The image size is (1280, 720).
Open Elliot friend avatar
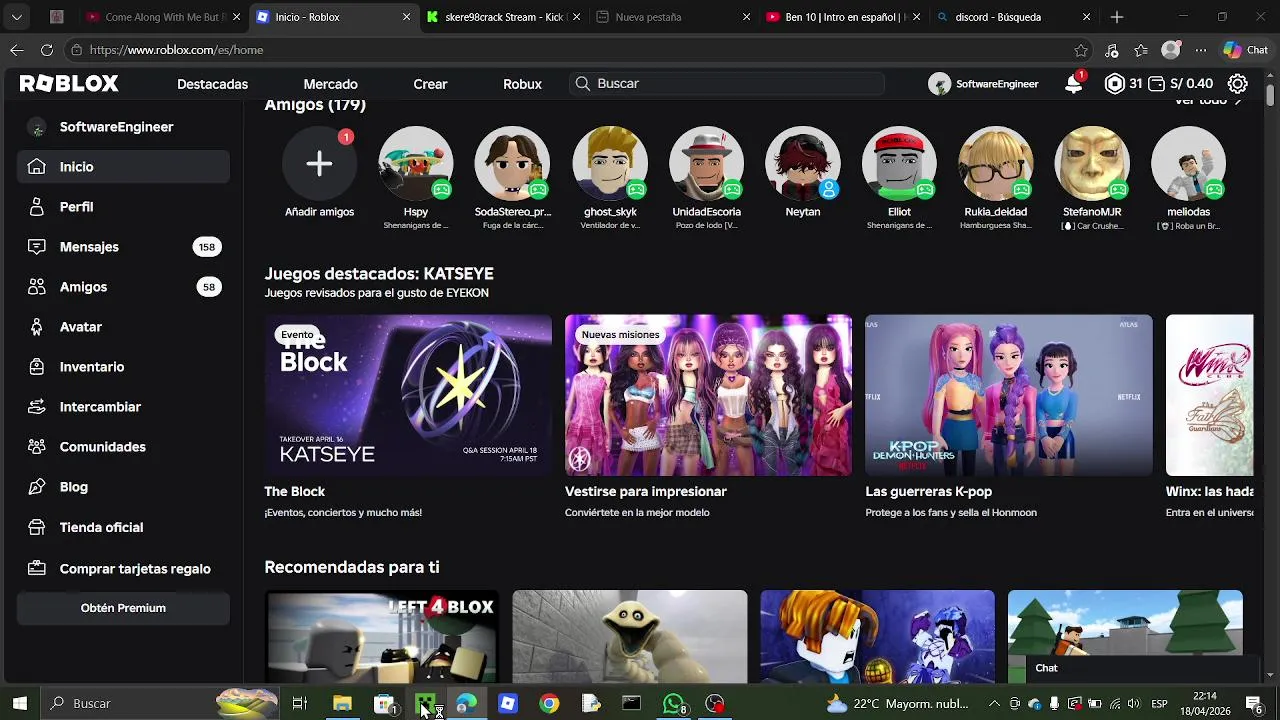coord(899,163)
